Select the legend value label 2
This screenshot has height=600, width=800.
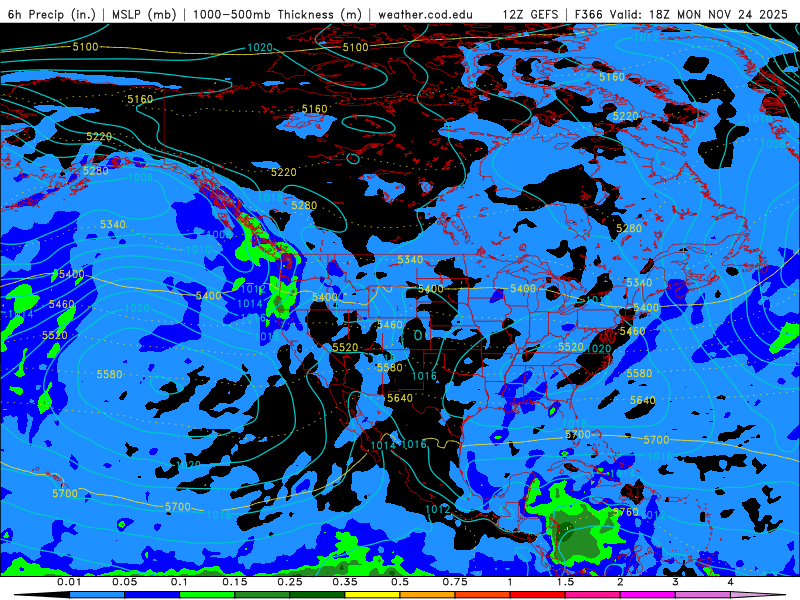point(620,582)
